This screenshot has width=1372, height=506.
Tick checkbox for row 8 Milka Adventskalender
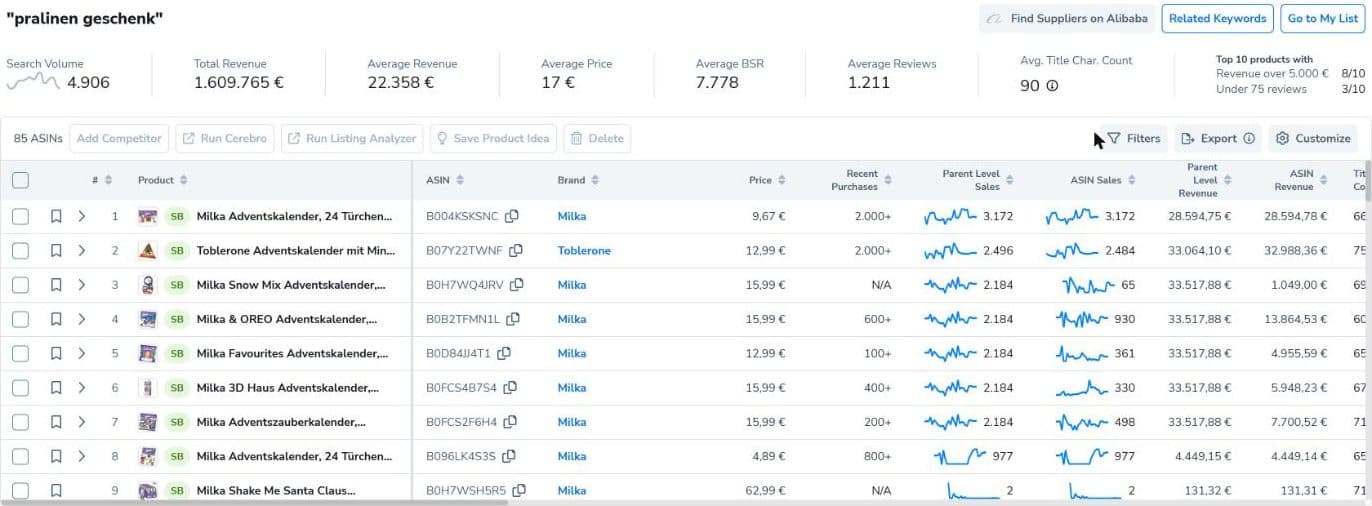(x=20, y=456)
